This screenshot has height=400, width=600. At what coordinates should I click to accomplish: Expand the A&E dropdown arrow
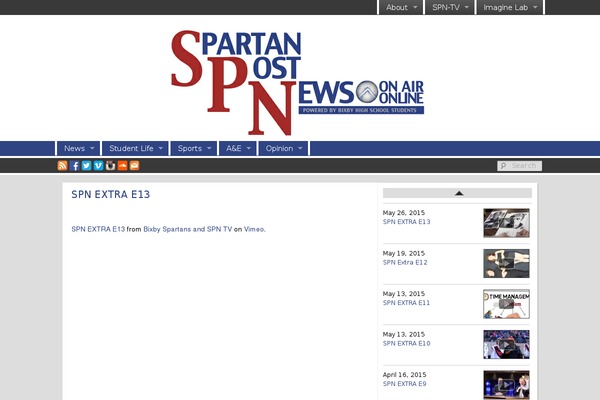pos(249,148)
